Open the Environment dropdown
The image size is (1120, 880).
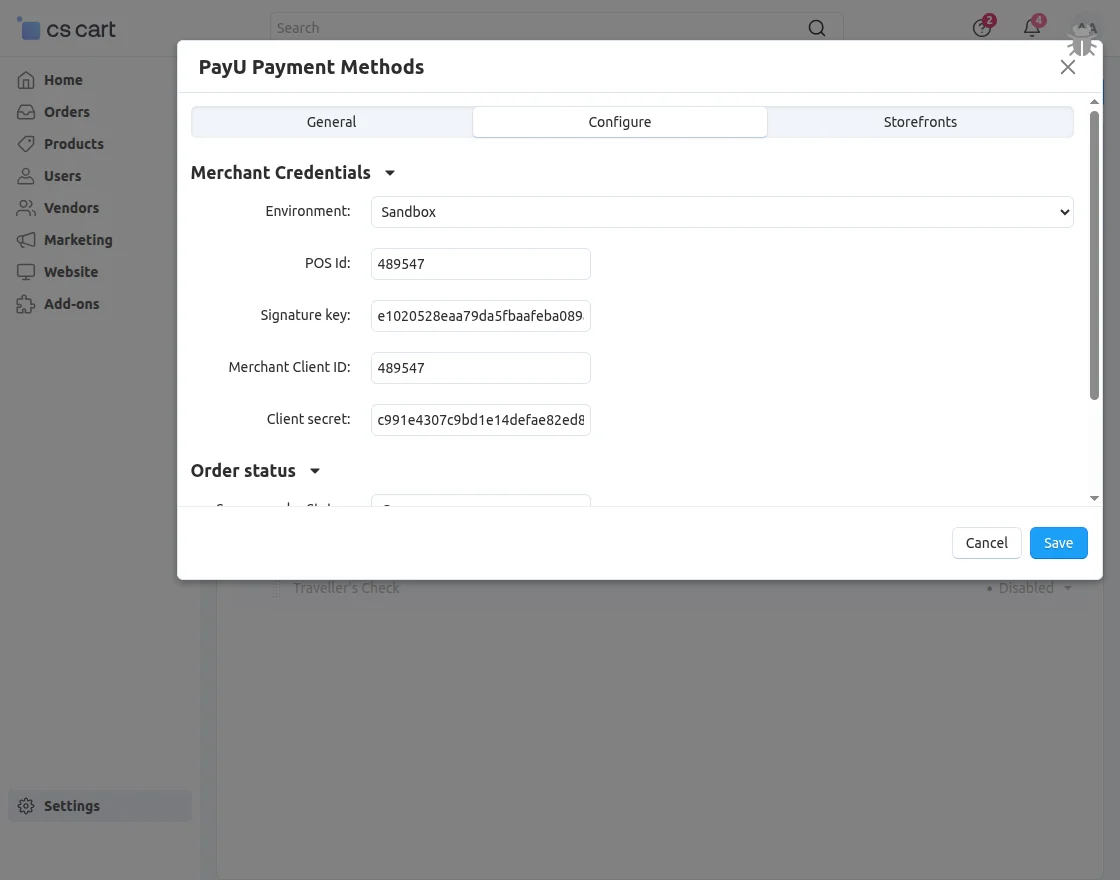(722, 212)
